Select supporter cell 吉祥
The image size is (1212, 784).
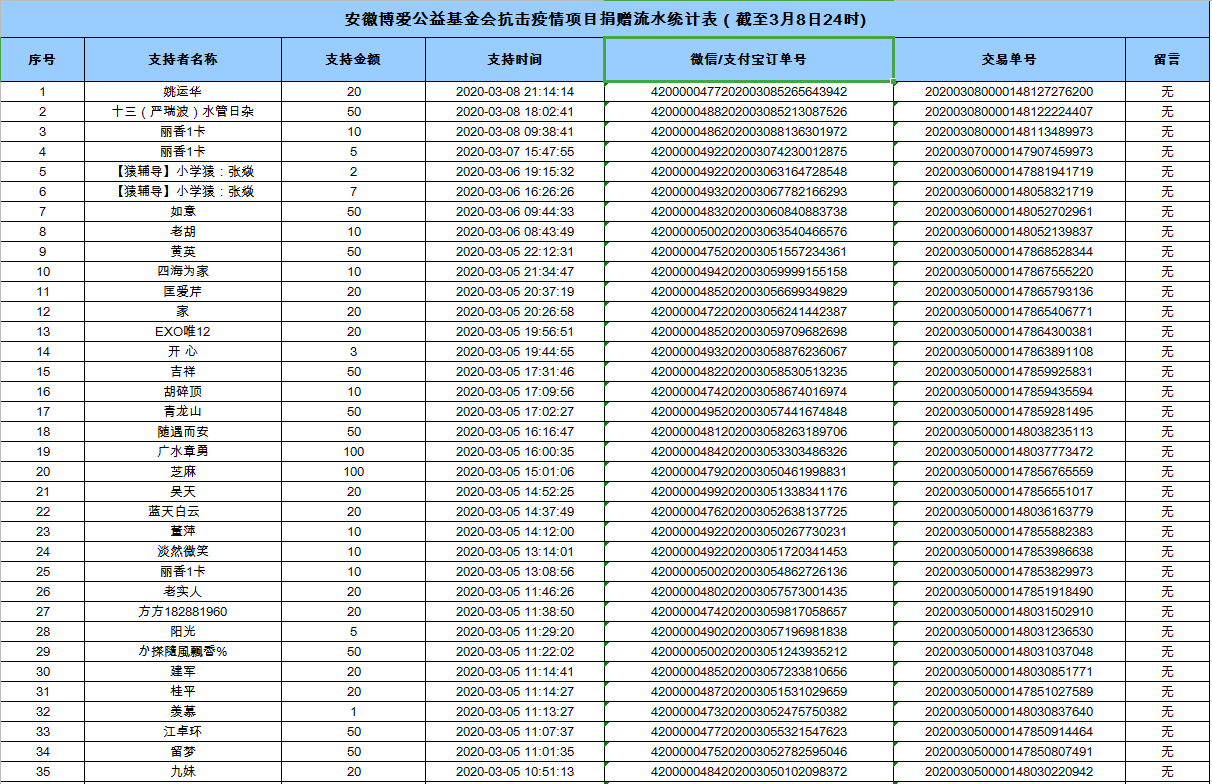point(183,372)
